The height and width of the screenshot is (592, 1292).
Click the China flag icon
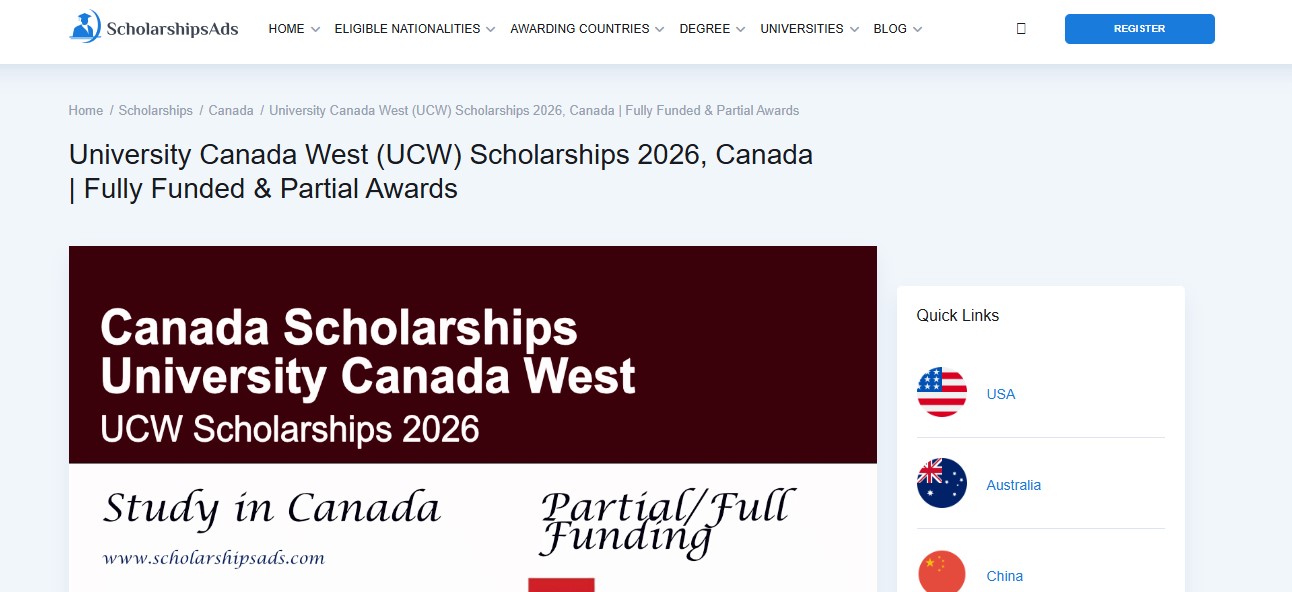(941, 572)
